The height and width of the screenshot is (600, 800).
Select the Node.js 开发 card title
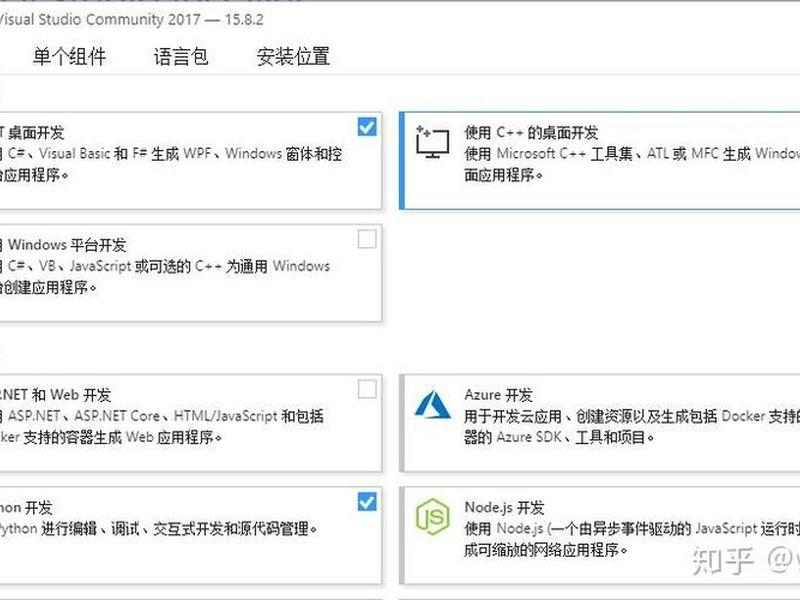coord(504,508)
